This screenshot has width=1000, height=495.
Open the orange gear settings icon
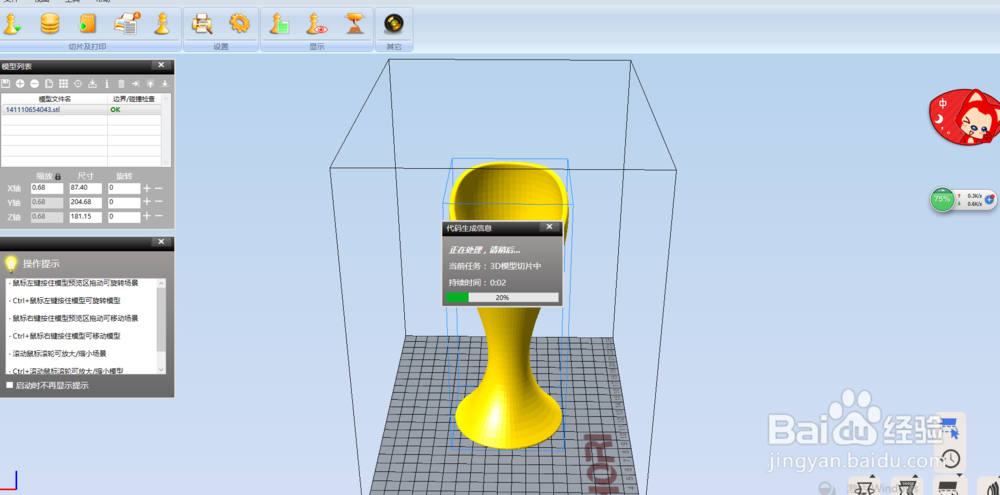pos(240,24)
